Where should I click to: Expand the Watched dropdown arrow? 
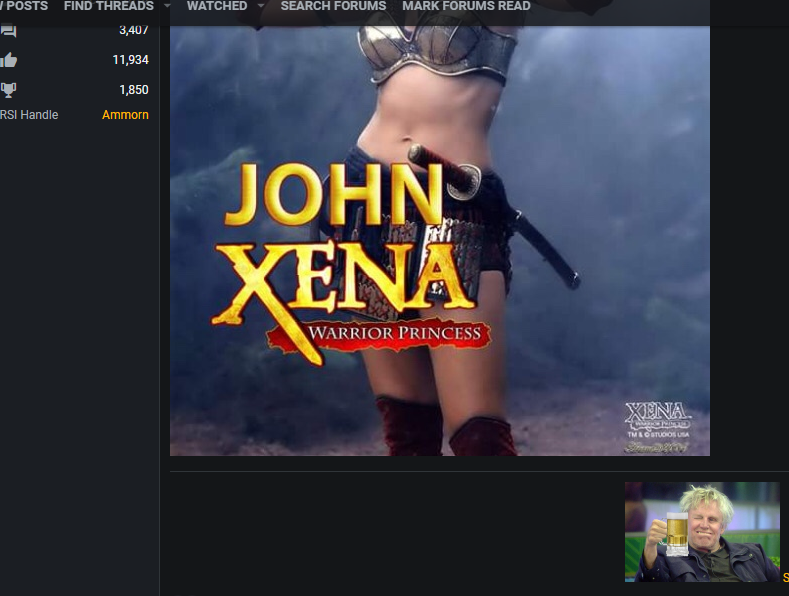[261, 6]
